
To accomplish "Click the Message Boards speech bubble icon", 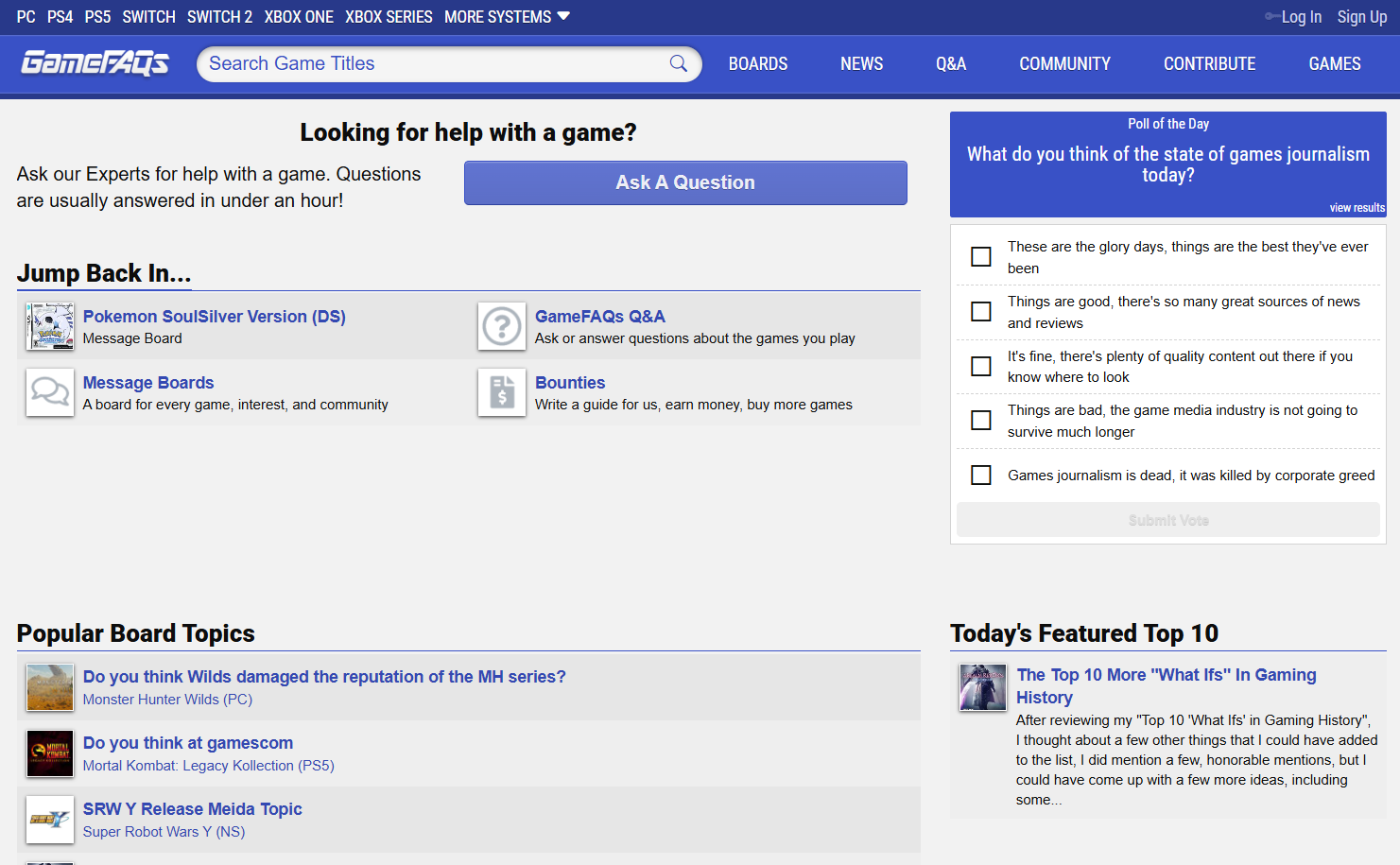I will [50, 393].
